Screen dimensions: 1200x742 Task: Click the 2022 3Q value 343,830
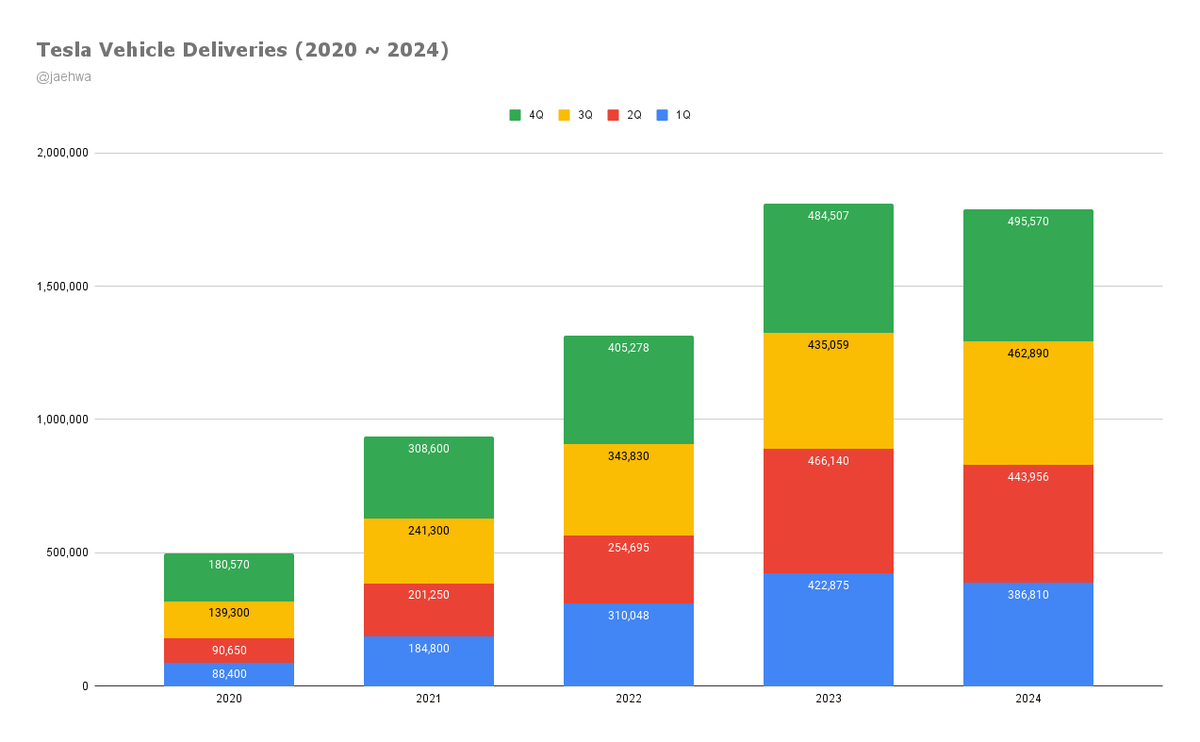pyautogui.click(x=628, y=456)
